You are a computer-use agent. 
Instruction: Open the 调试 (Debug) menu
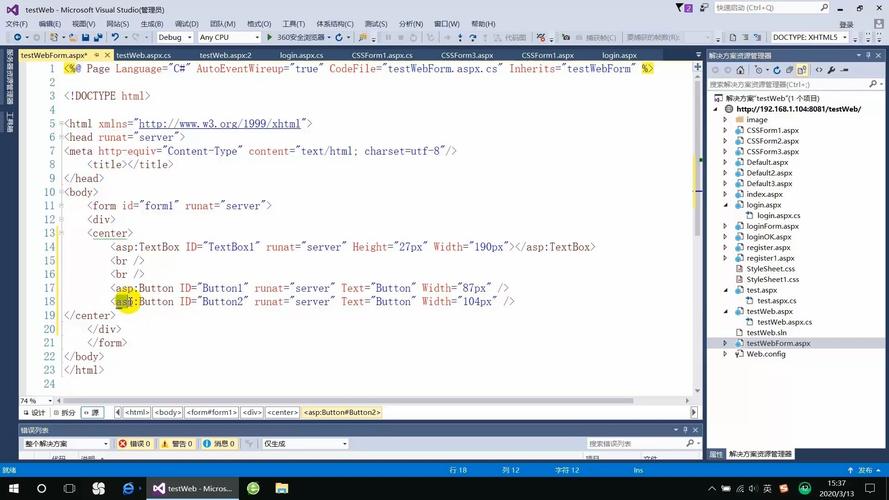point(186,23)
